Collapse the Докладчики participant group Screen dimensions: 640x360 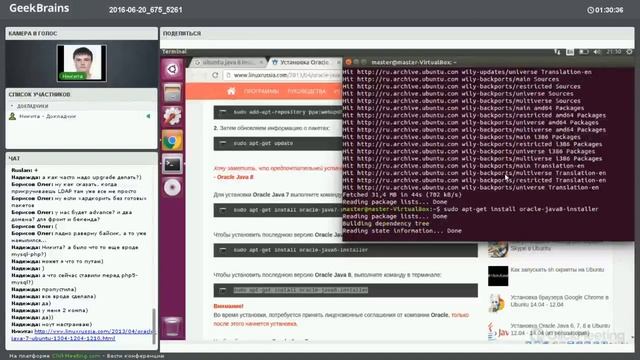click(x=12, y=106)
